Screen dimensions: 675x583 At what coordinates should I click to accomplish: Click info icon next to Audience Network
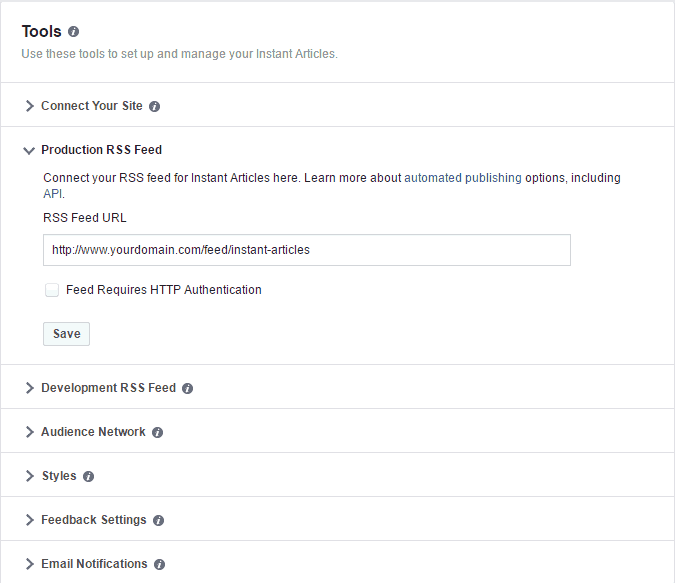158,432
